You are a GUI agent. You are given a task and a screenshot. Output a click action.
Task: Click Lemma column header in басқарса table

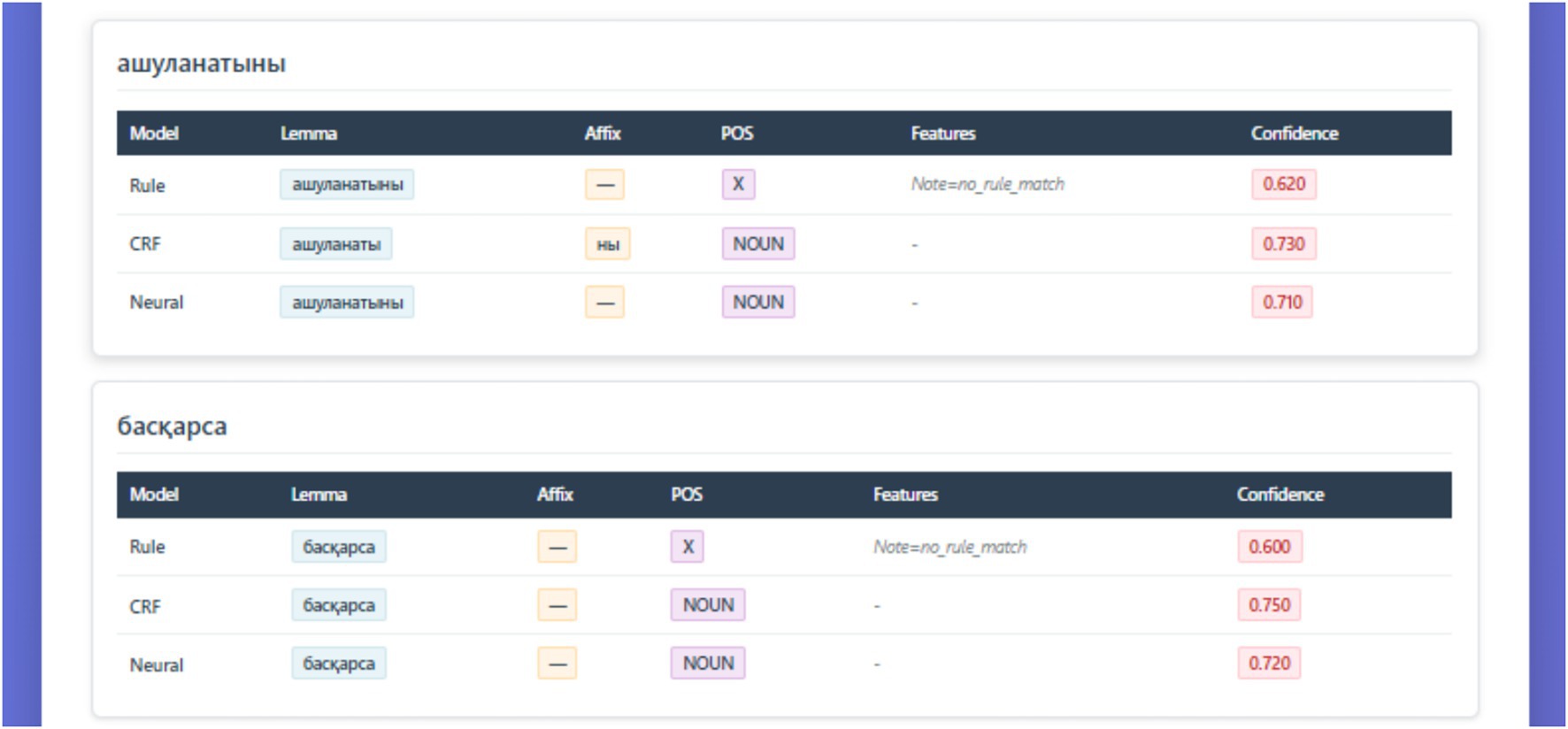coord(319,495)
